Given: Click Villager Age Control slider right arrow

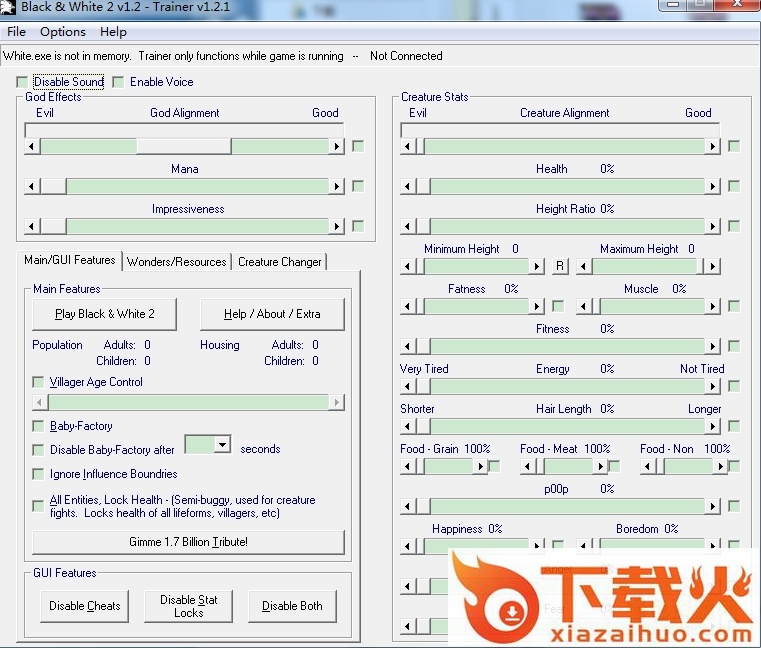Looking at the screenshot, I should click(337, 402).
